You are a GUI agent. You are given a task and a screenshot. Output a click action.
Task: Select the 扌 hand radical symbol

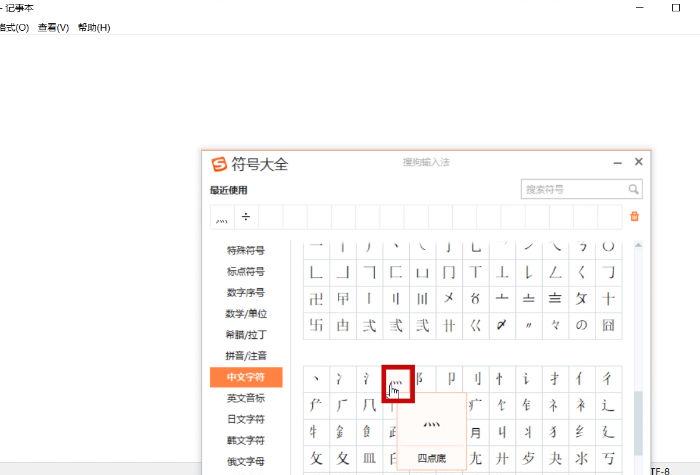pyautogui.click(x=555, y=379)
